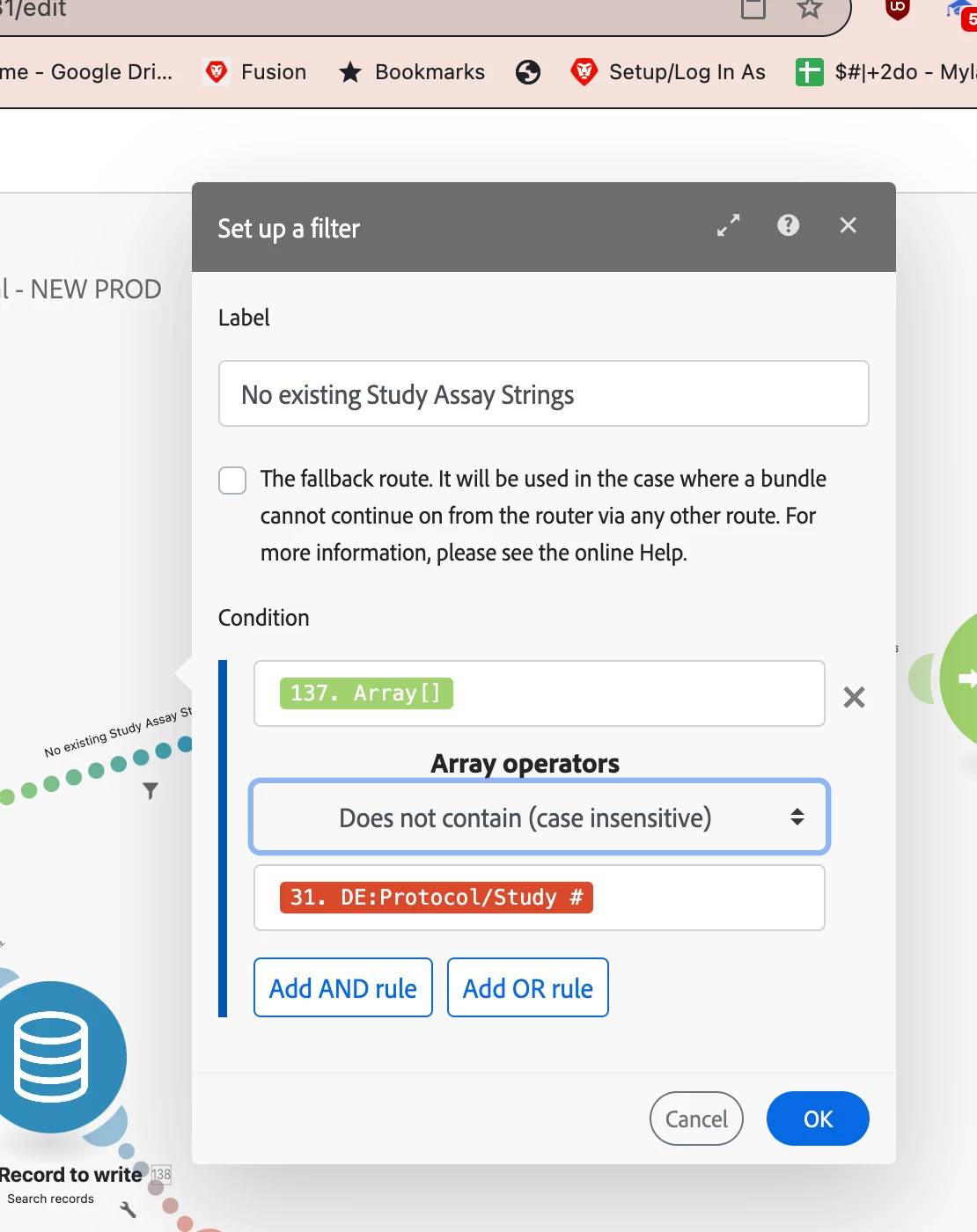Close the Set up a filter dialog

tap(848, 225)
